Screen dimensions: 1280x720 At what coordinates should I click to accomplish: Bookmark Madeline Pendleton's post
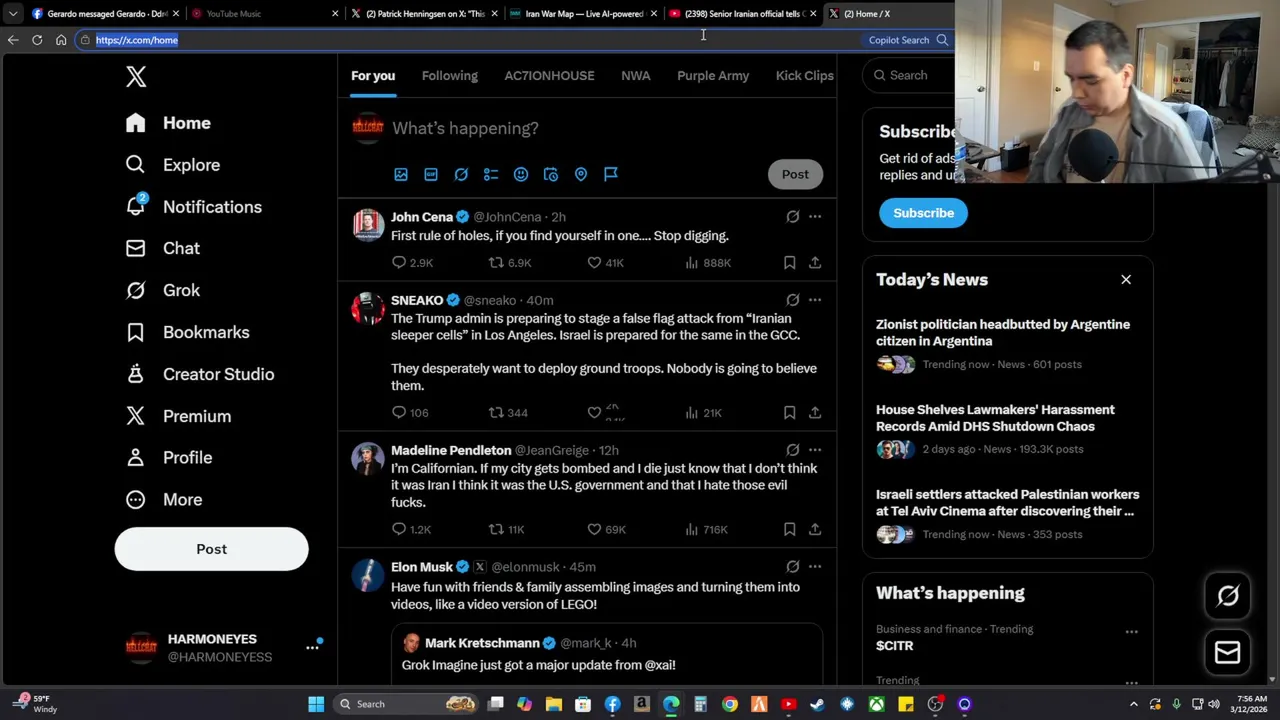(x=789, y=529)
